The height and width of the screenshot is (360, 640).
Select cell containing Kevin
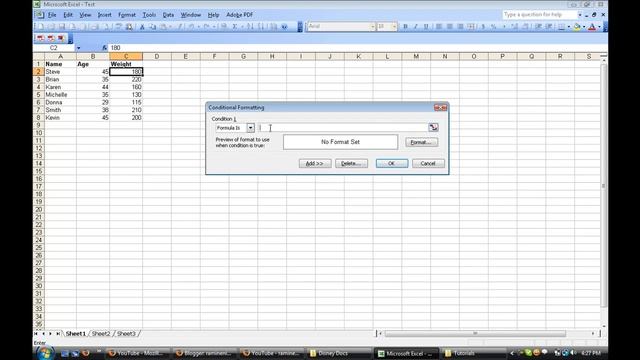coord(60,118)
